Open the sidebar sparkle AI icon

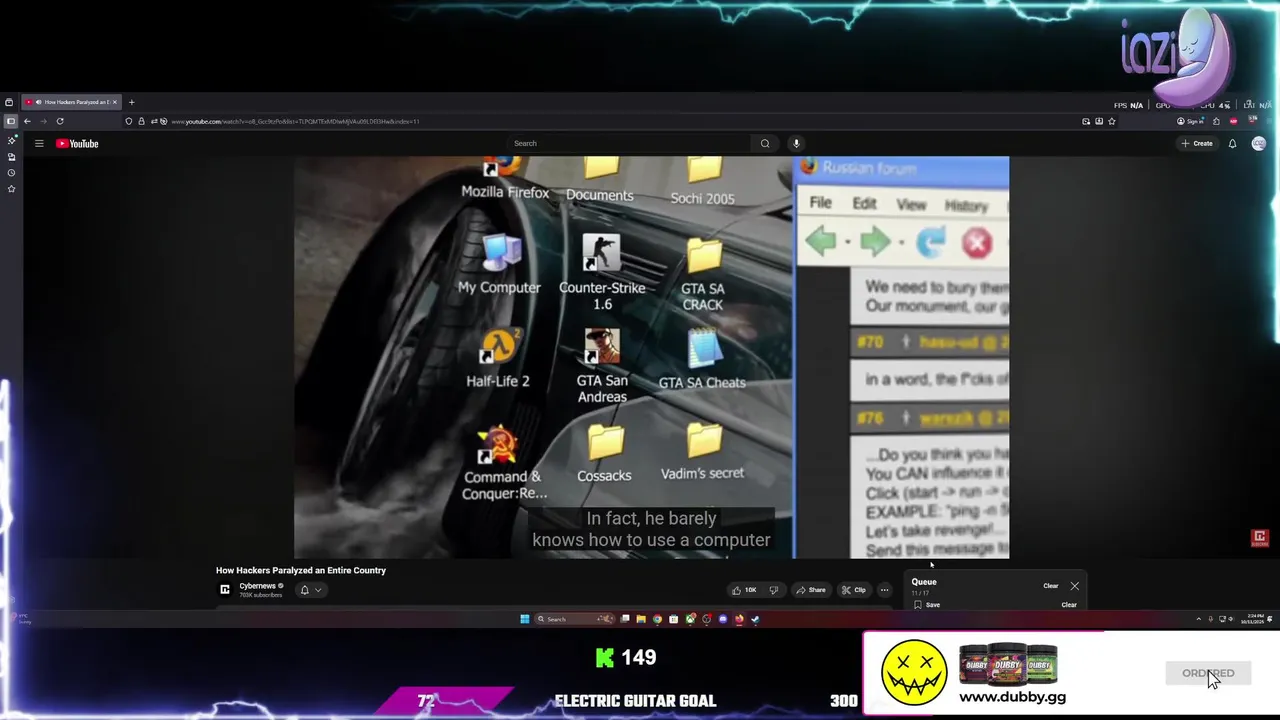point(11,140)
